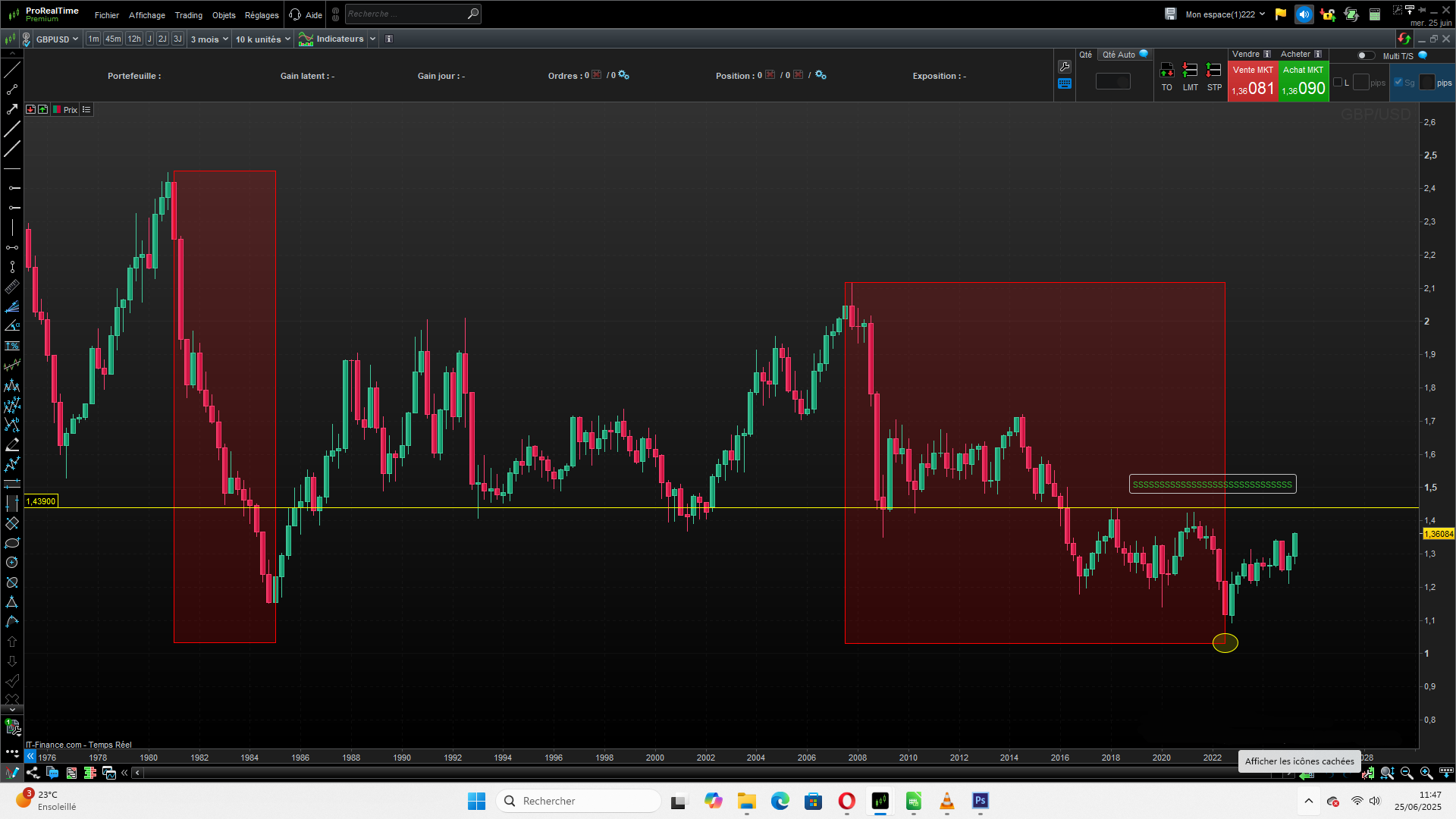Open the 10 k unités dropdown
Viewport: 1456px width, 819px height.
(262, 39)
